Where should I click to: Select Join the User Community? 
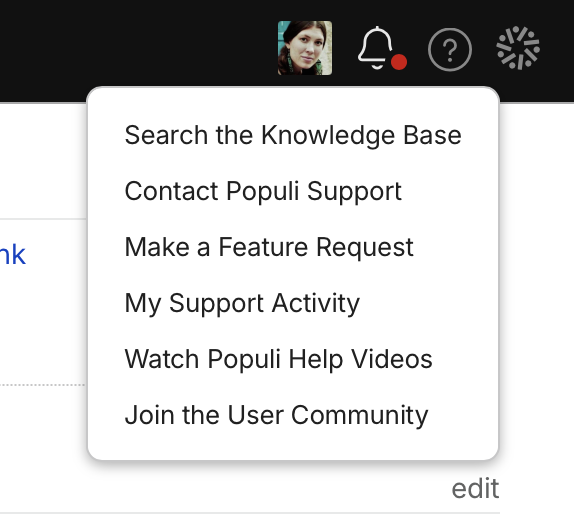coord(276,415)
